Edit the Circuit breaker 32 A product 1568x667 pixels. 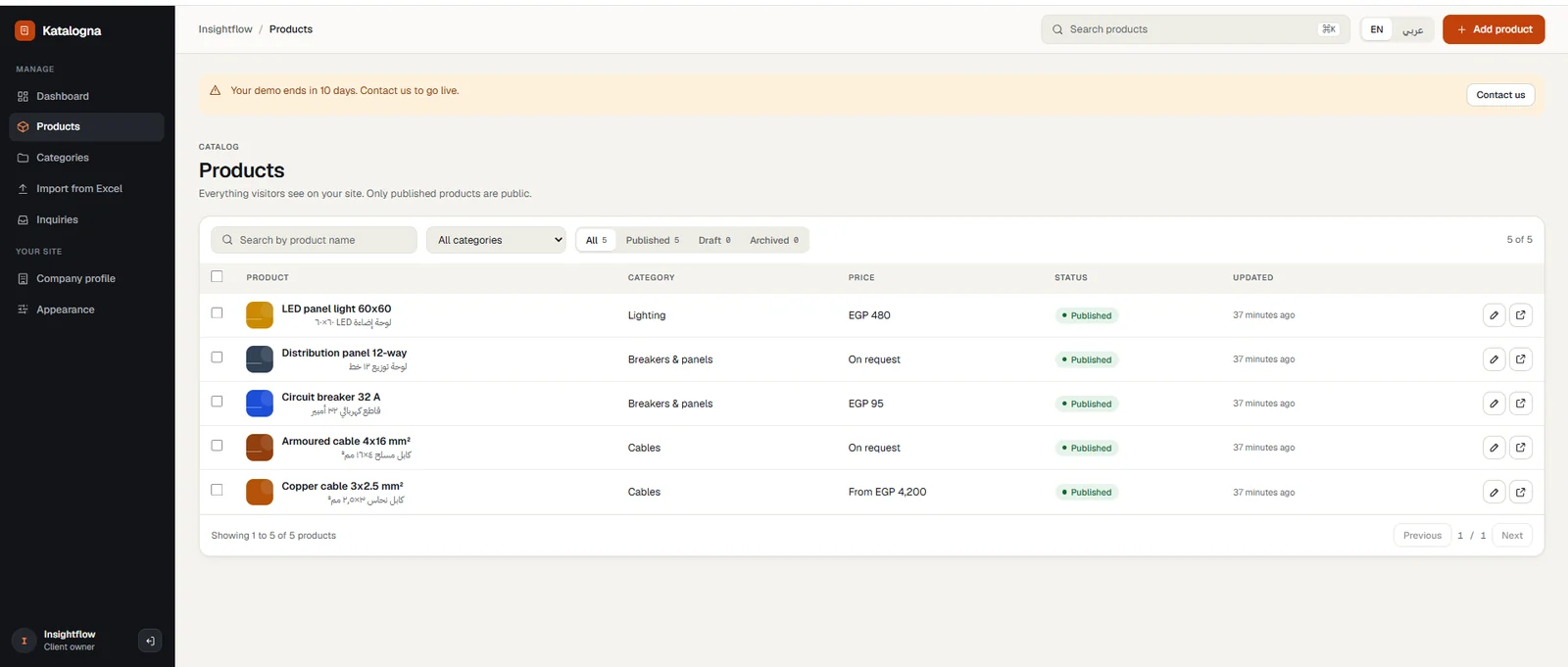1494,404
